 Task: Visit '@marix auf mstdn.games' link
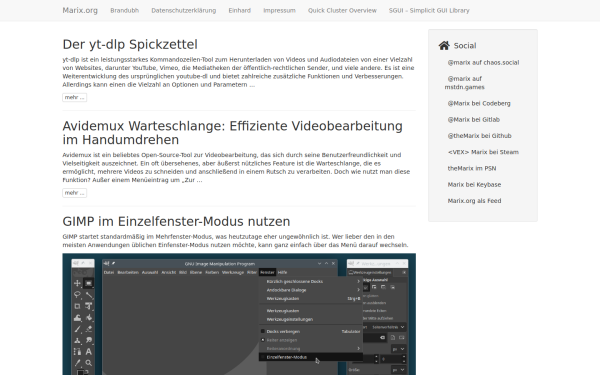point(465,83)
